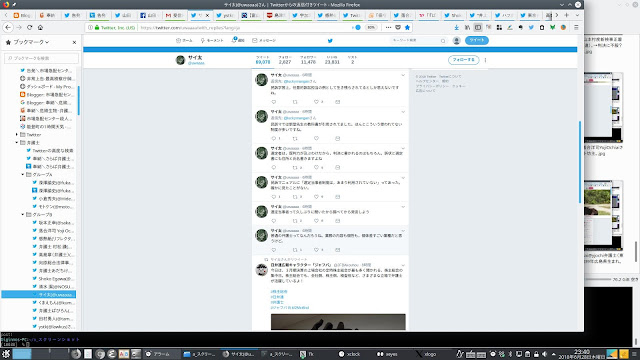Open the Twitterの高度な検索 bookmark
The width and height of the screenshot is (640, 360).
click(x=49, y=151)
